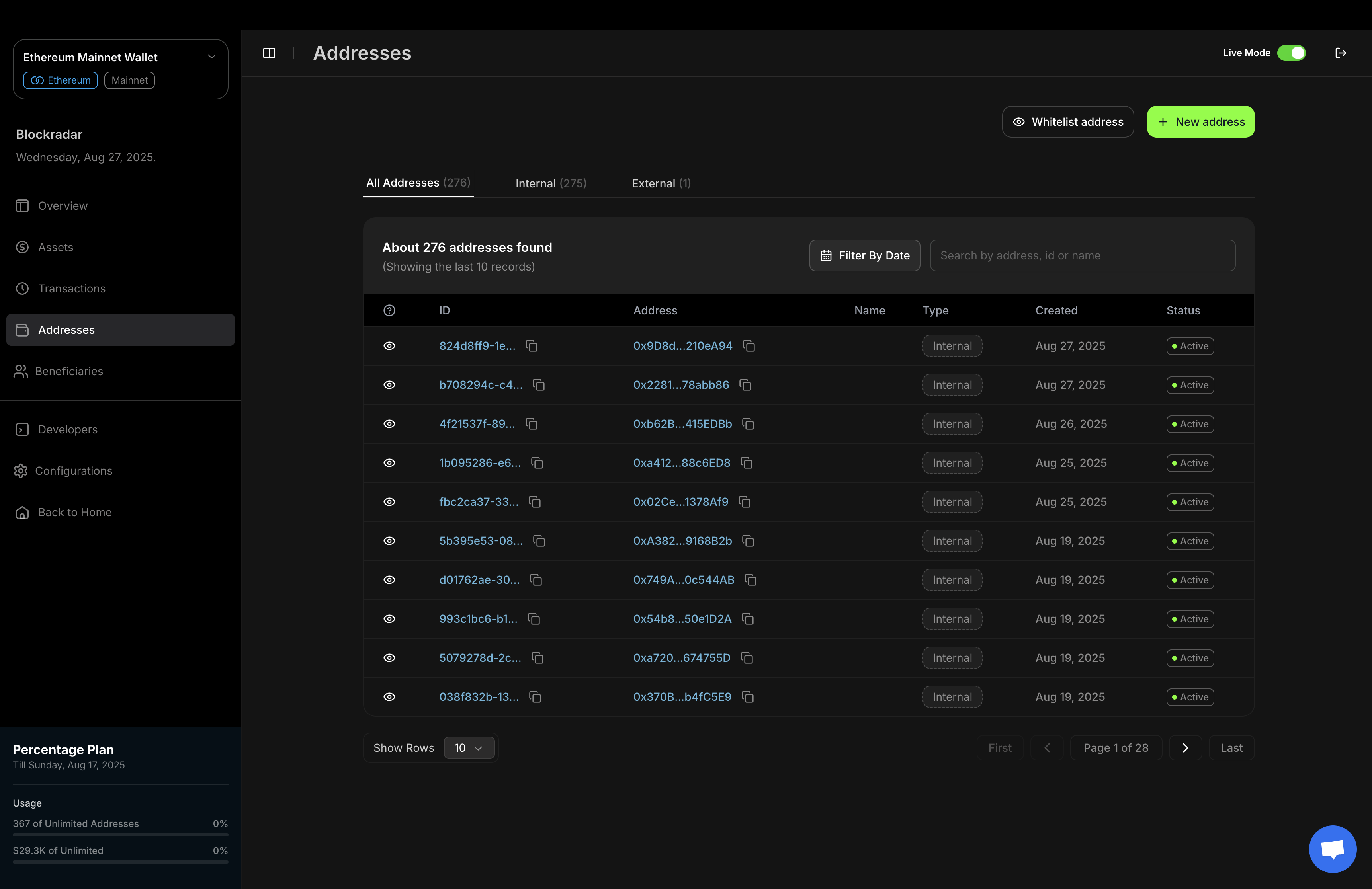Copy ID fbc2ca37-33...

535,502
